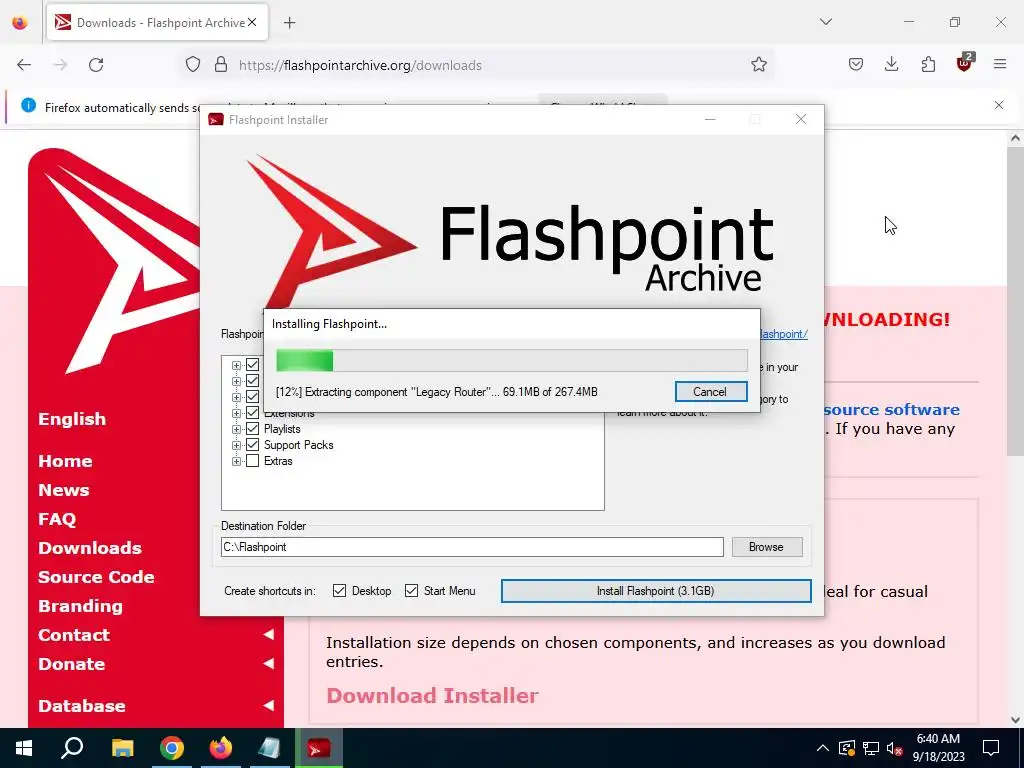Check the Extras component checkbox
1024x768 pixels.
(x=252, y=461)
